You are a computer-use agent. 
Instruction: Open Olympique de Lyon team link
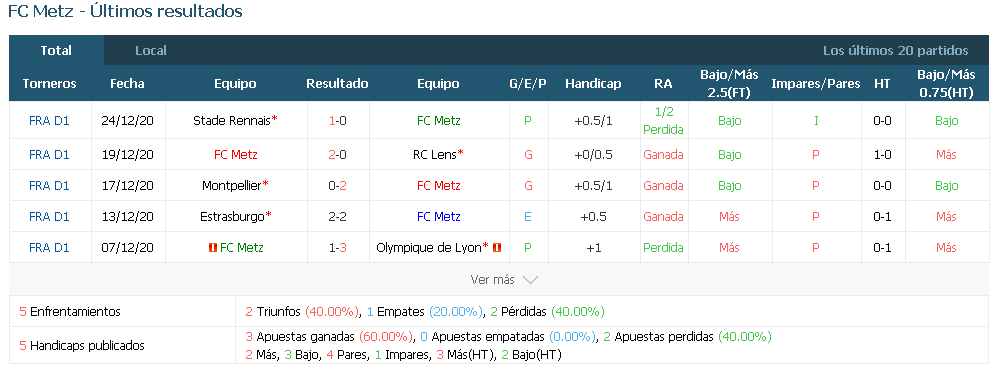tap(429, 247)
